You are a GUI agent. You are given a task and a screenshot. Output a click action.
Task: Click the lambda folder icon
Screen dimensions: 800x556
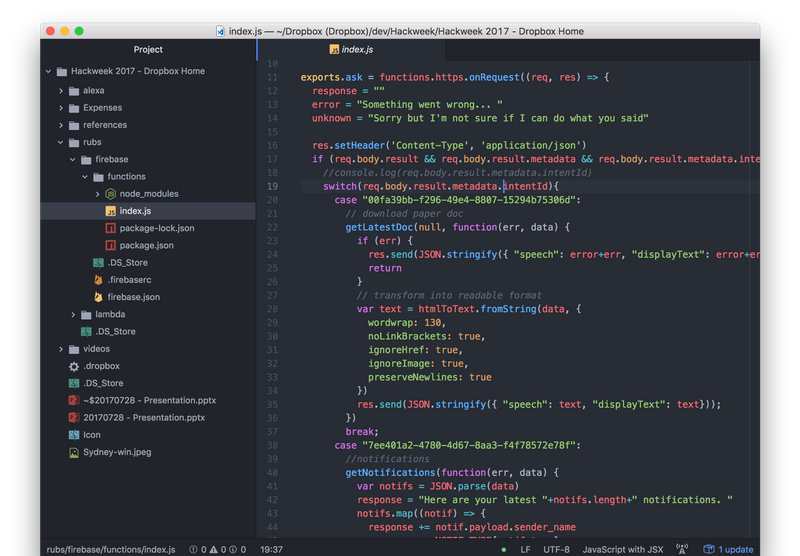[86, 315]
